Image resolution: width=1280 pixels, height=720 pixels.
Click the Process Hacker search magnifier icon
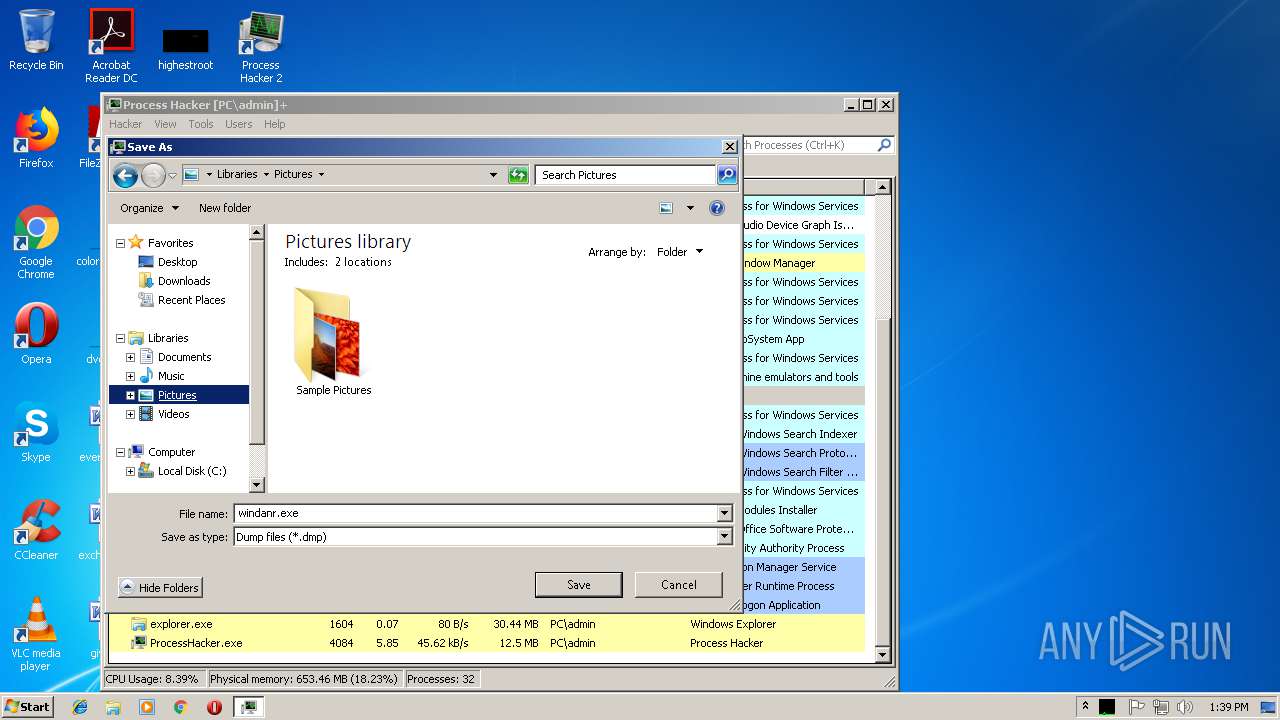tap(884, 145)
